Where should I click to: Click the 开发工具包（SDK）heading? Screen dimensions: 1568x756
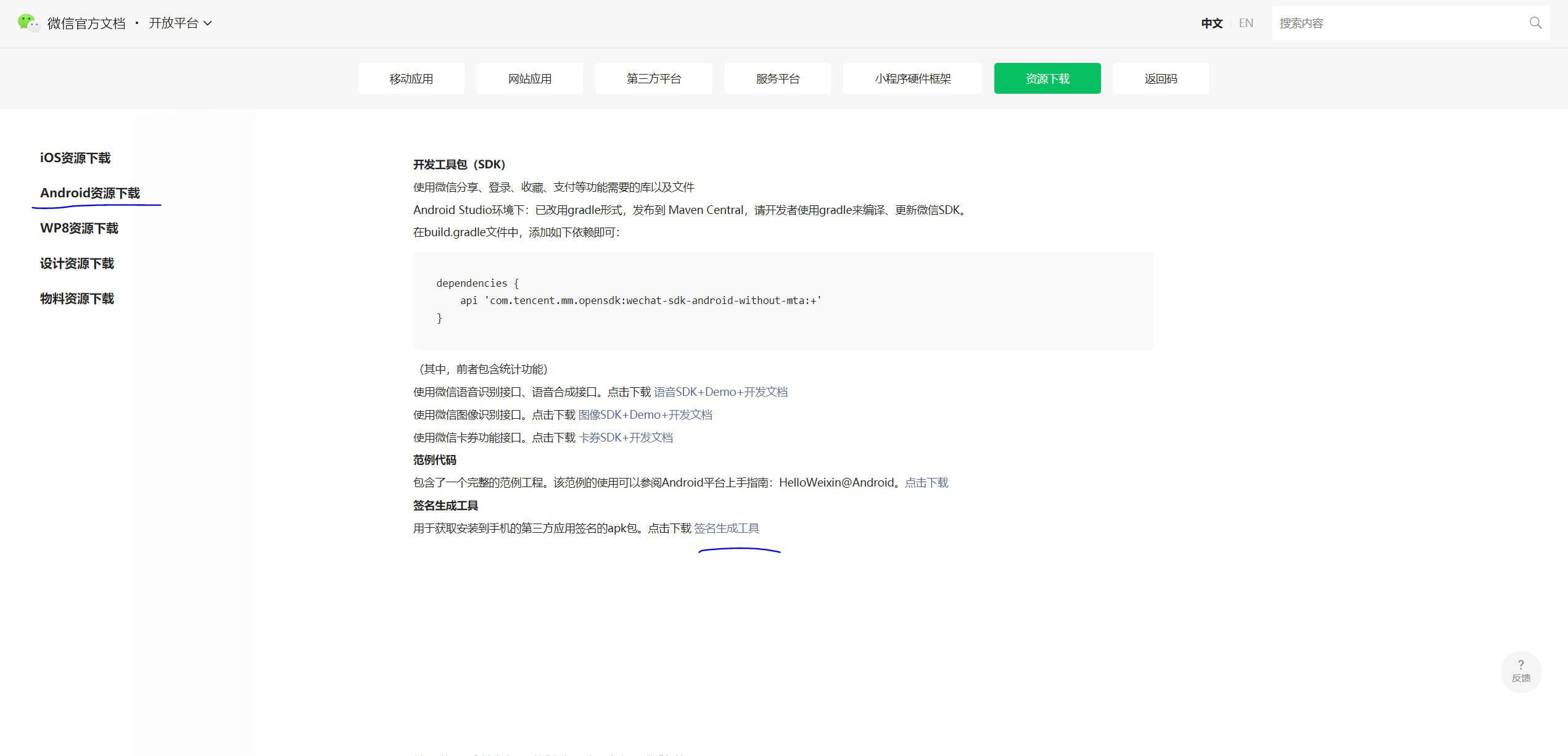(459, 164)
